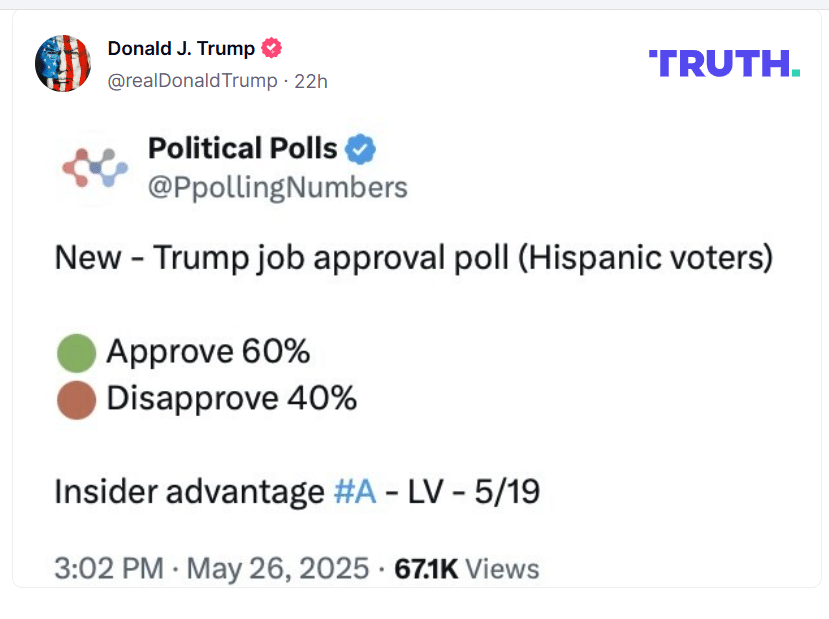Click the Insider advantage text

(190, 492)
